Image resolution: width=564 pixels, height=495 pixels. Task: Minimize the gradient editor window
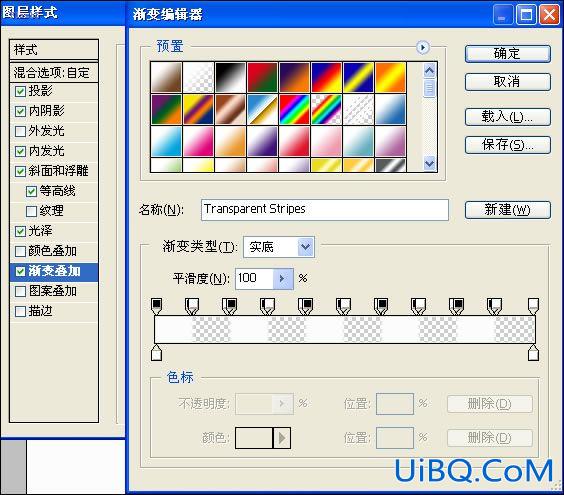(x=502, y=14)
